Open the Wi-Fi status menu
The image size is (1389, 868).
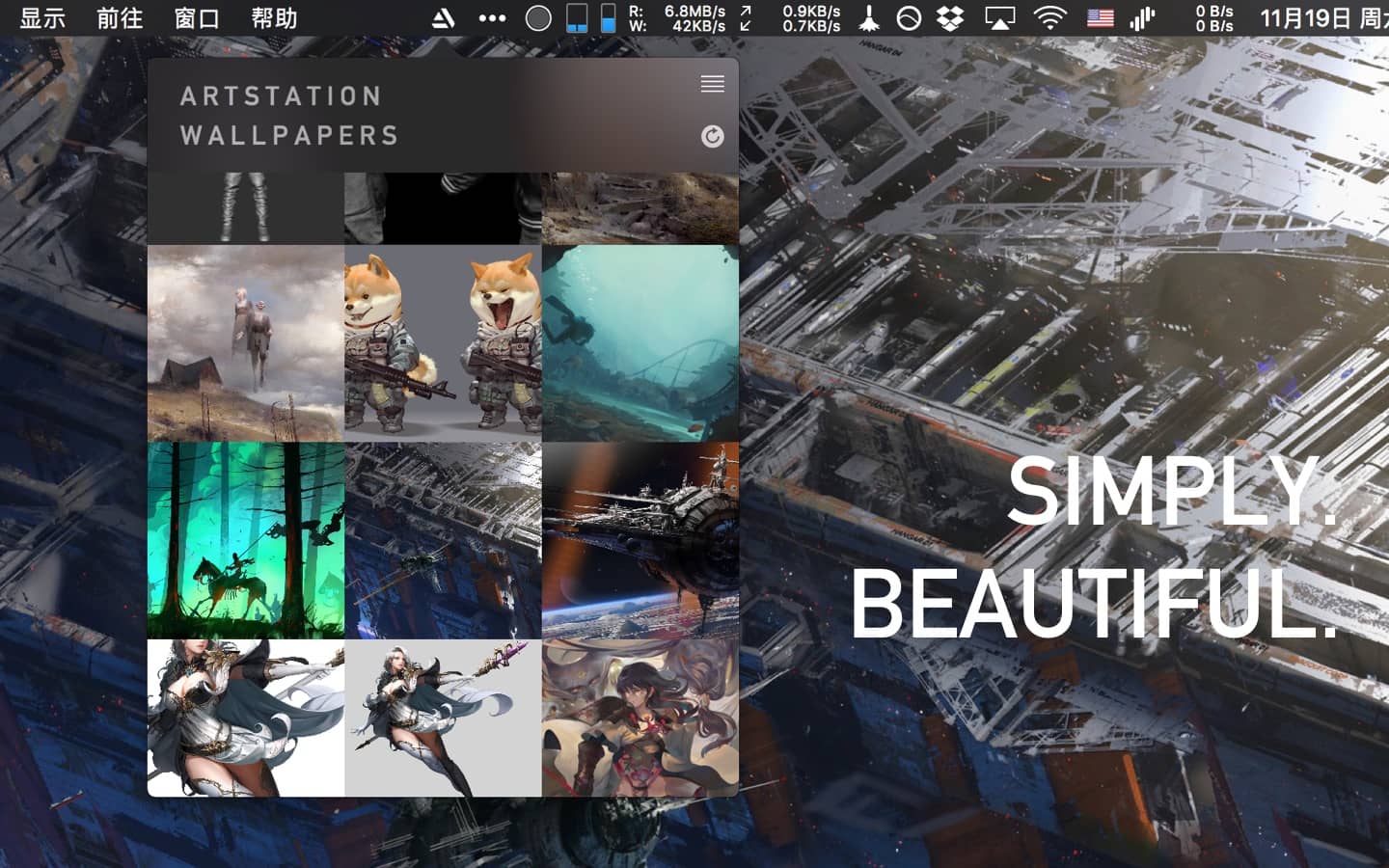click(1049, 17)
